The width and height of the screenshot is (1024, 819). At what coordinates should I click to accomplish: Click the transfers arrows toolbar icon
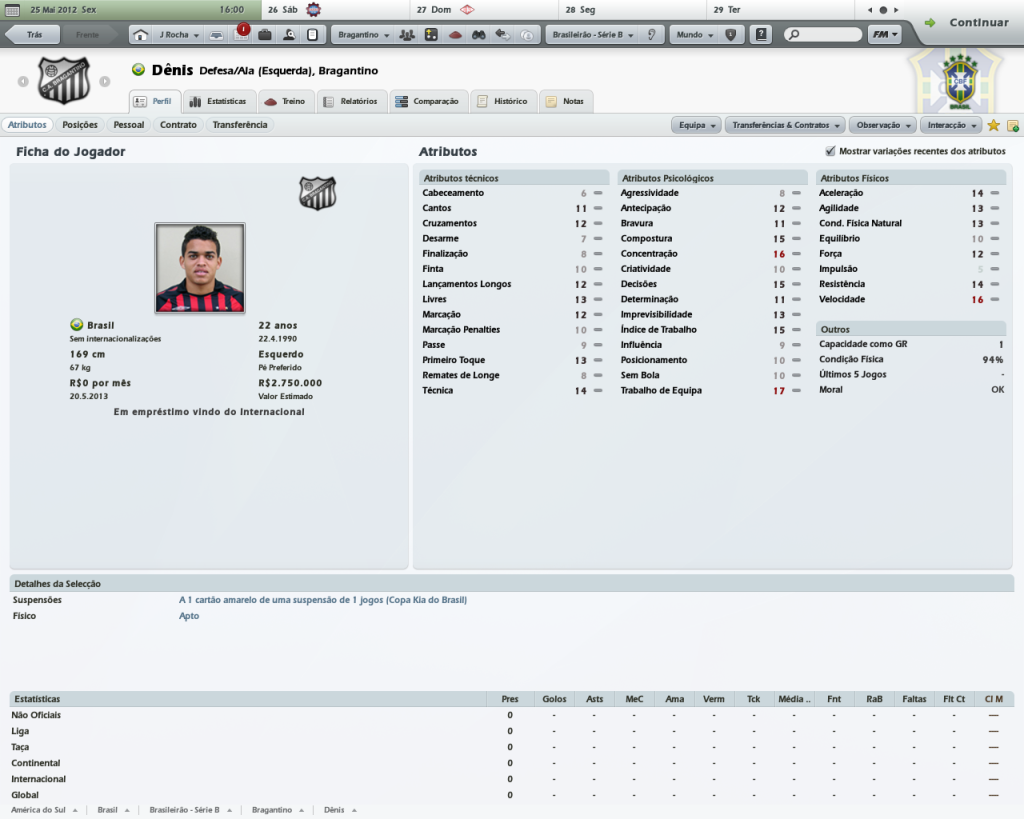point(502,35)
